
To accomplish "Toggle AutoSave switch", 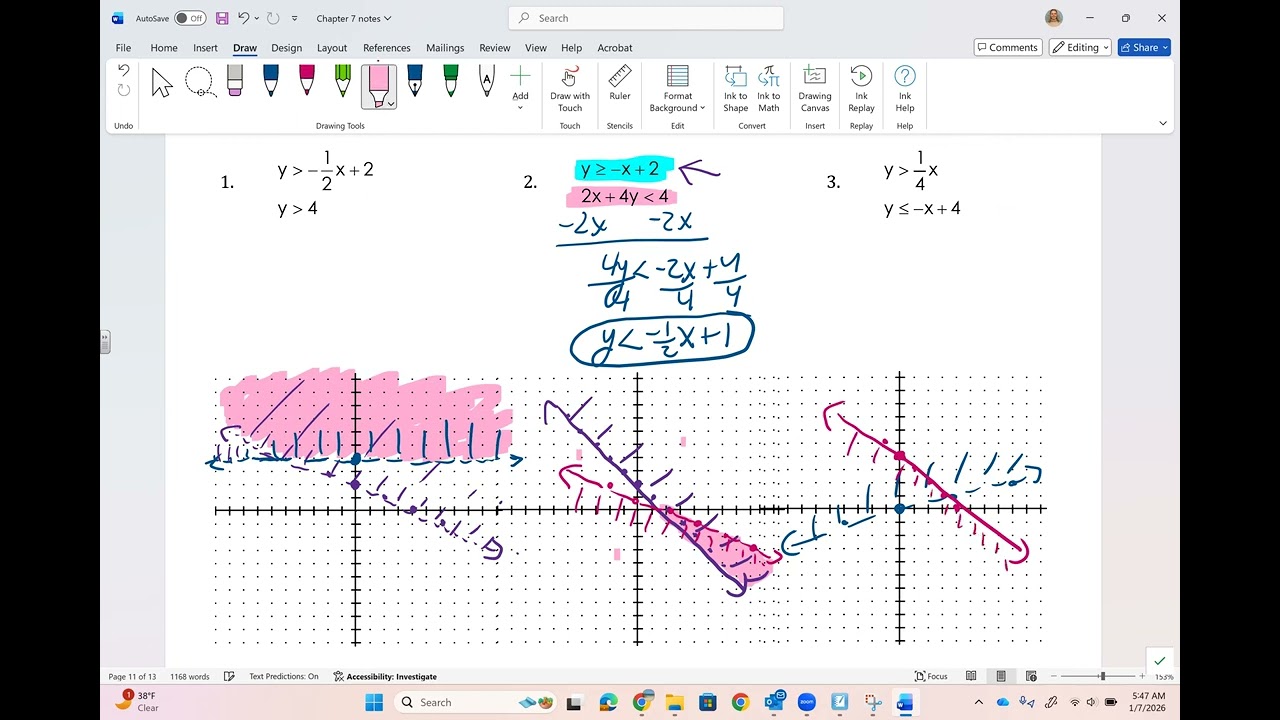I will click(190, 18).
